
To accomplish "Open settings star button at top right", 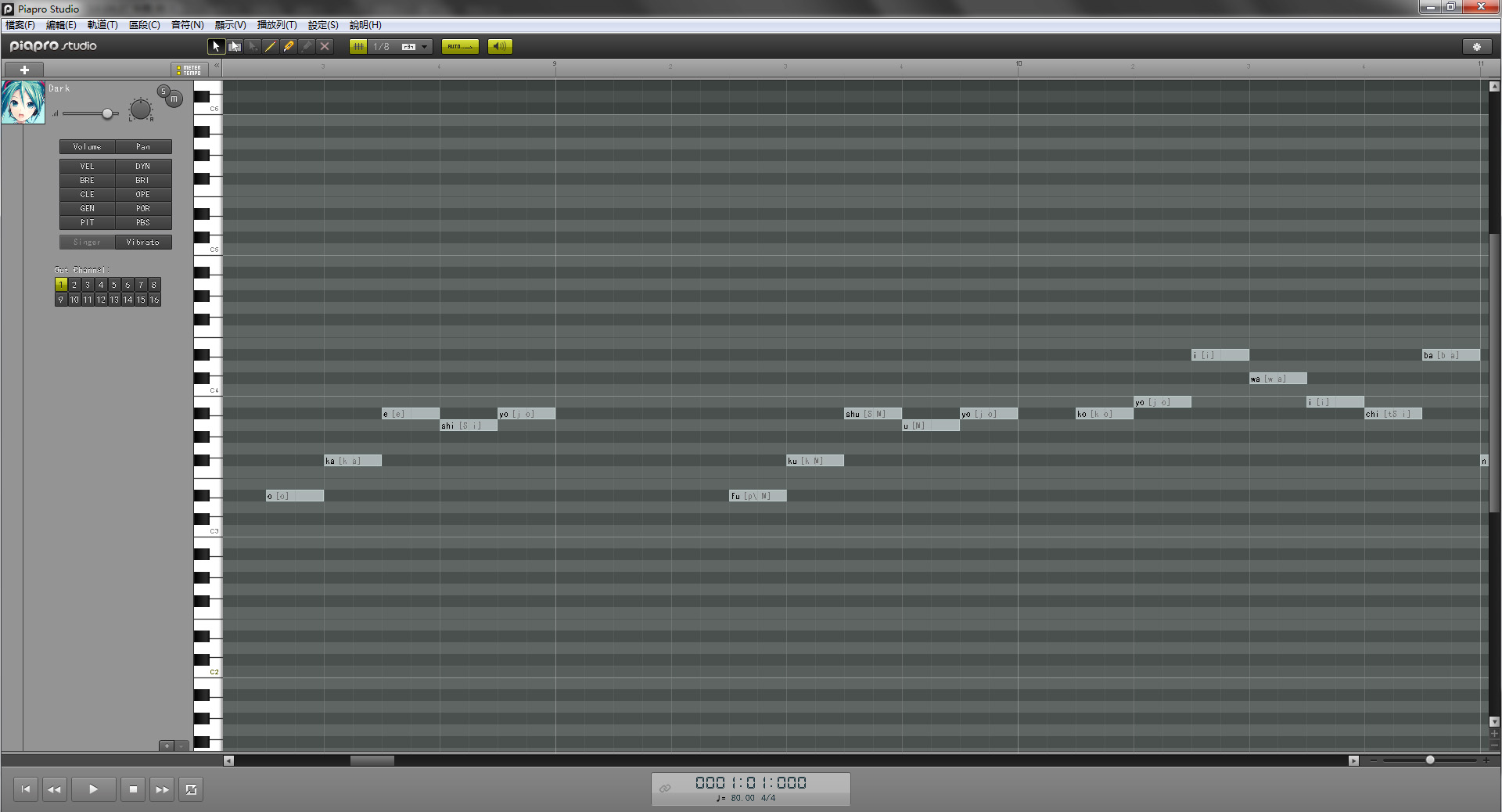I will 1477,46.
